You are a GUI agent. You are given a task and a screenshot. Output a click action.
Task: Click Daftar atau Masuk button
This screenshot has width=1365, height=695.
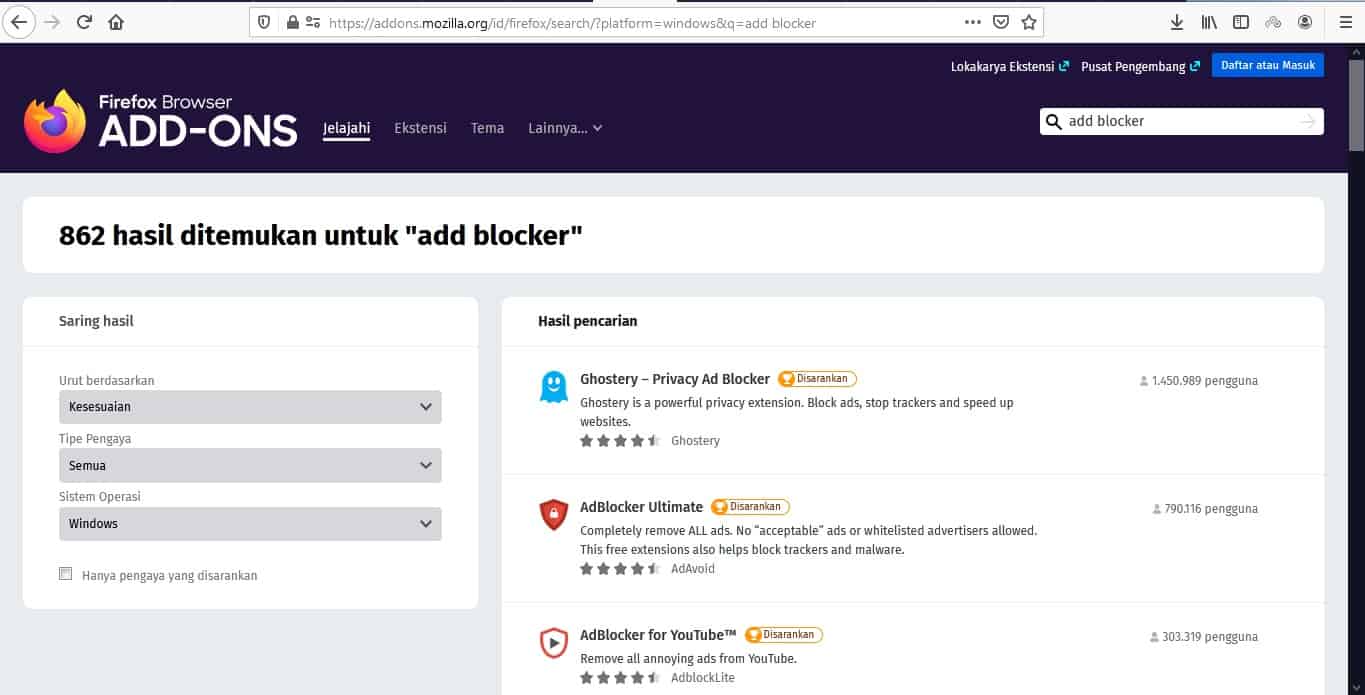pos(1267,65)
